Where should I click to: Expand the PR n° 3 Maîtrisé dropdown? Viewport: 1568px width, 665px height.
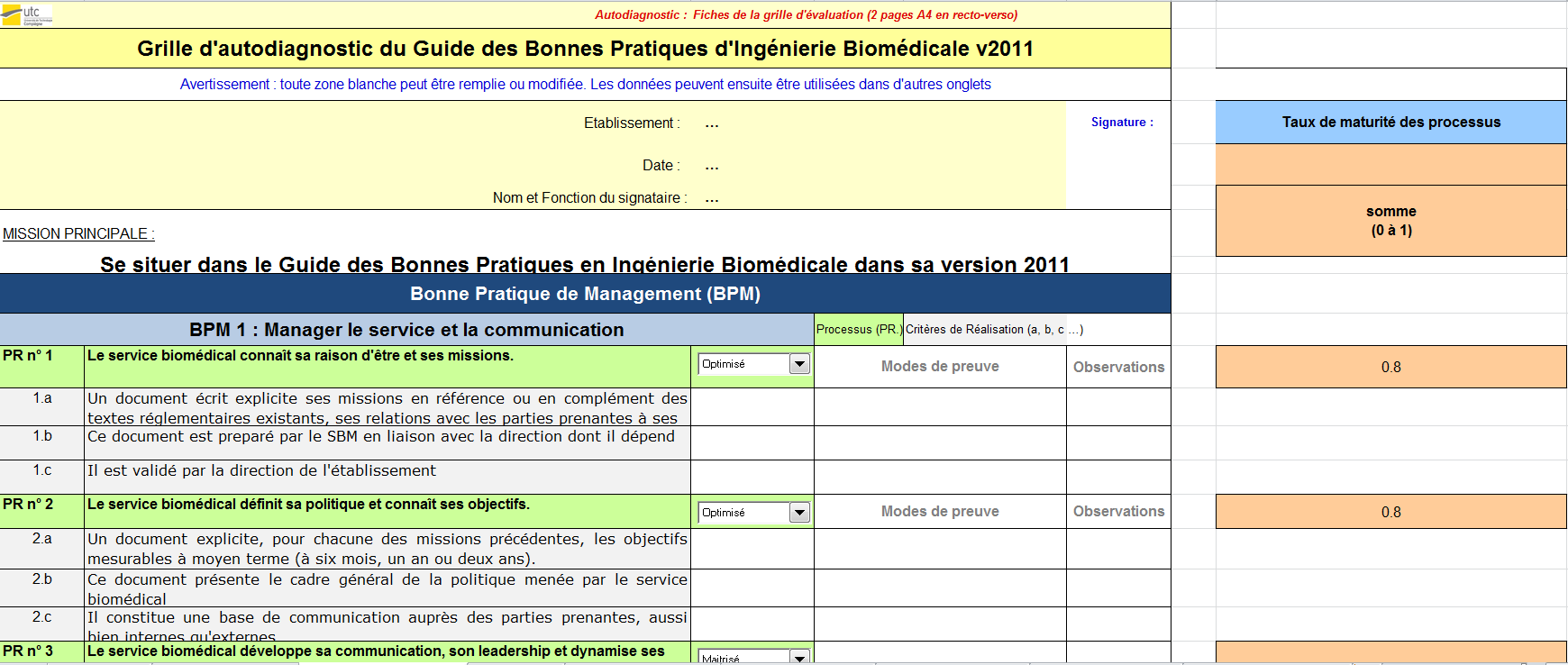(x=799, y=657)
